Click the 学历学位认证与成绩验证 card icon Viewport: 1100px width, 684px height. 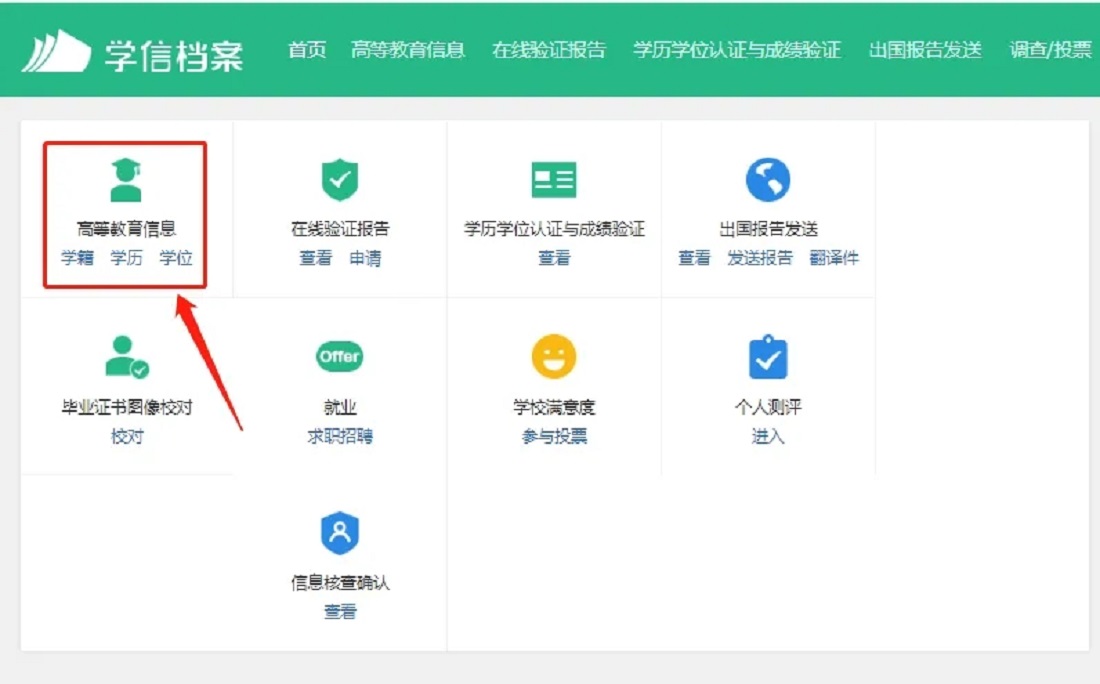point(553,179)
